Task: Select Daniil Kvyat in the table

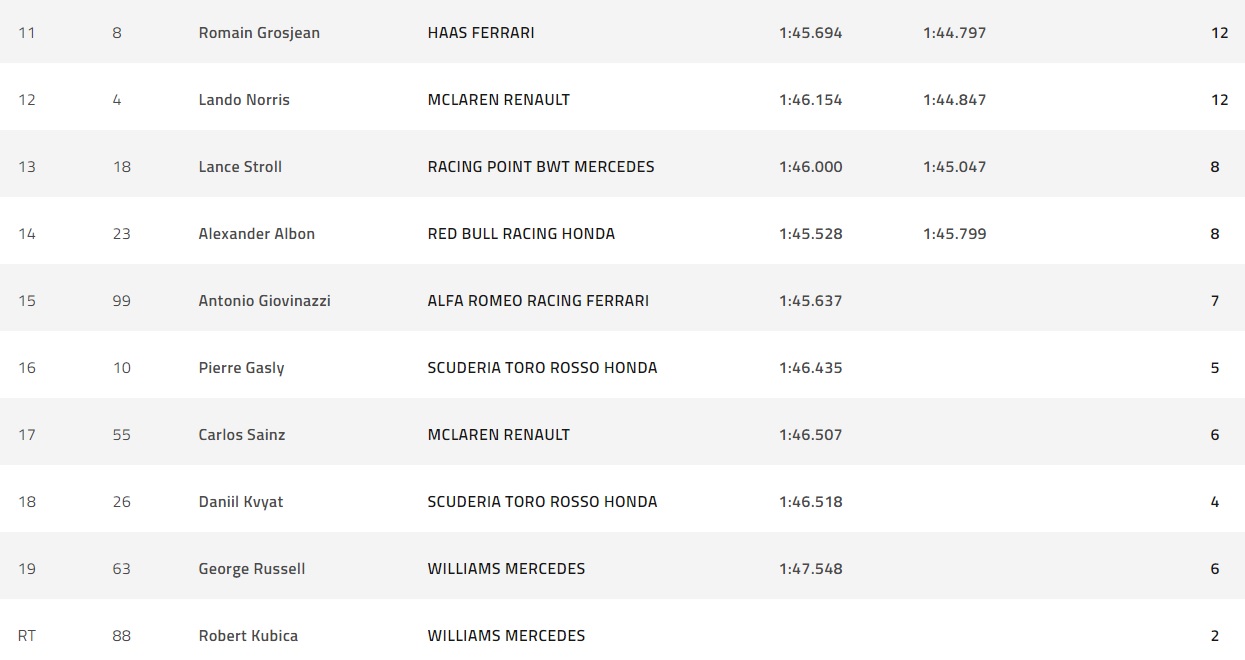Action: point(241,502)
